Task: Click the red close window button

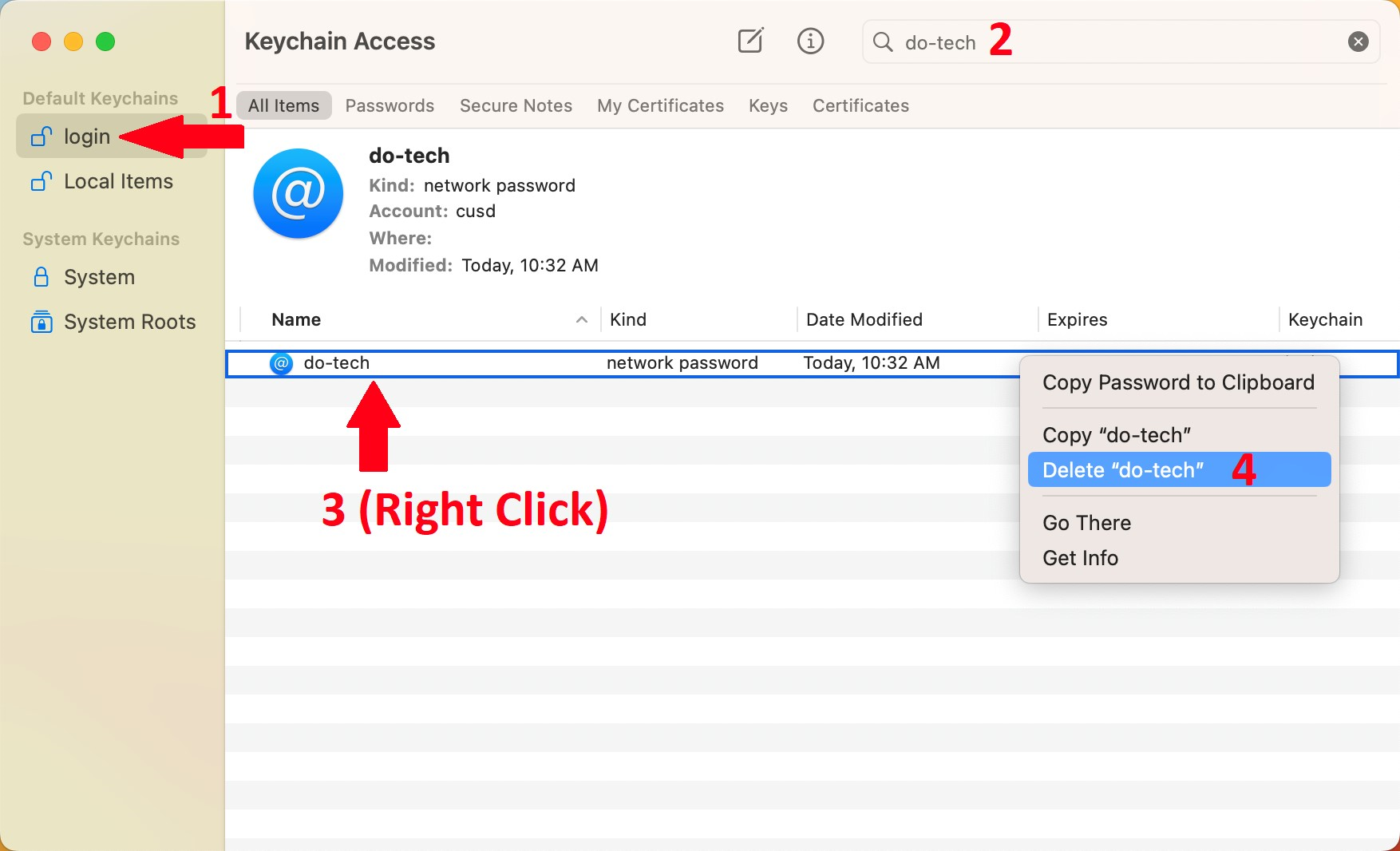Action: (42, 42)
